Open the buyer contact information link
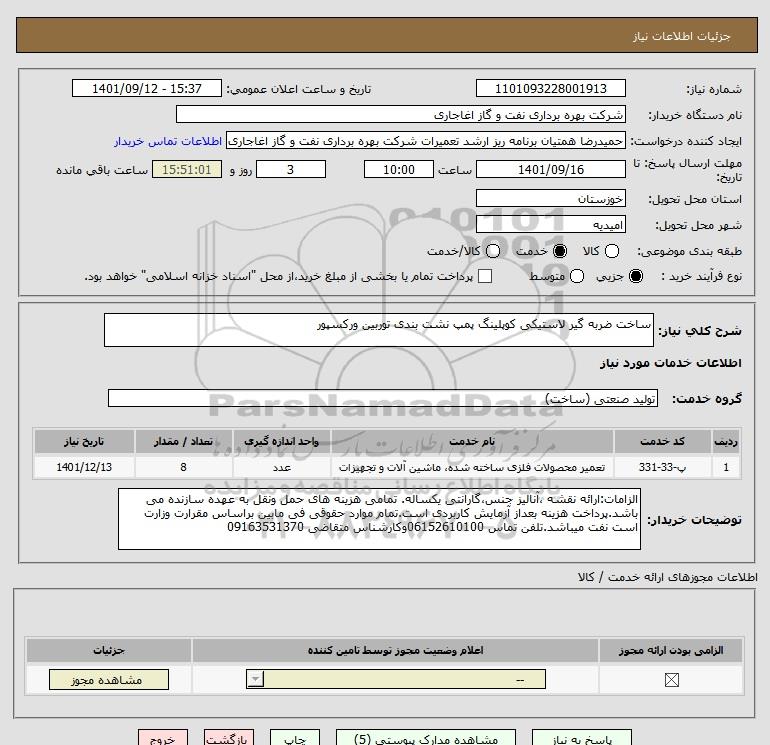 tap(168, 141)
